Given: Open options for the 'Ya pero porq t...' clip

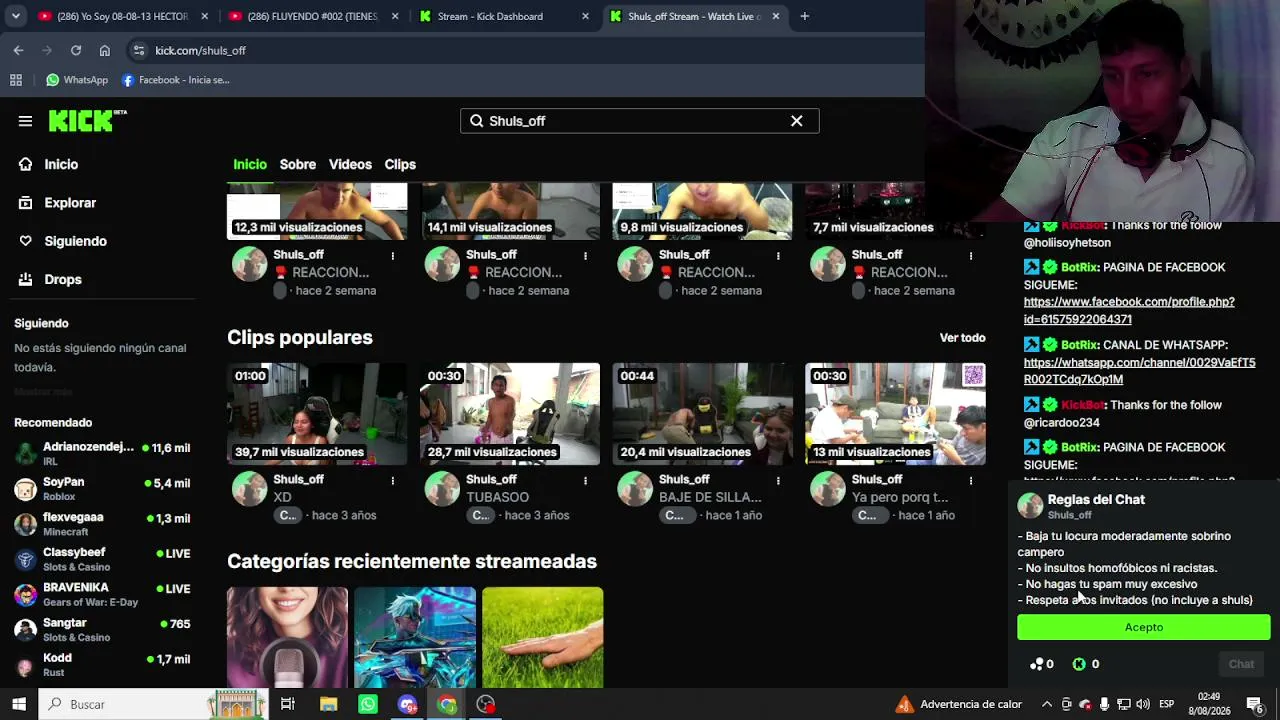Looking at the screenshot, I should [x=971, y=481].
